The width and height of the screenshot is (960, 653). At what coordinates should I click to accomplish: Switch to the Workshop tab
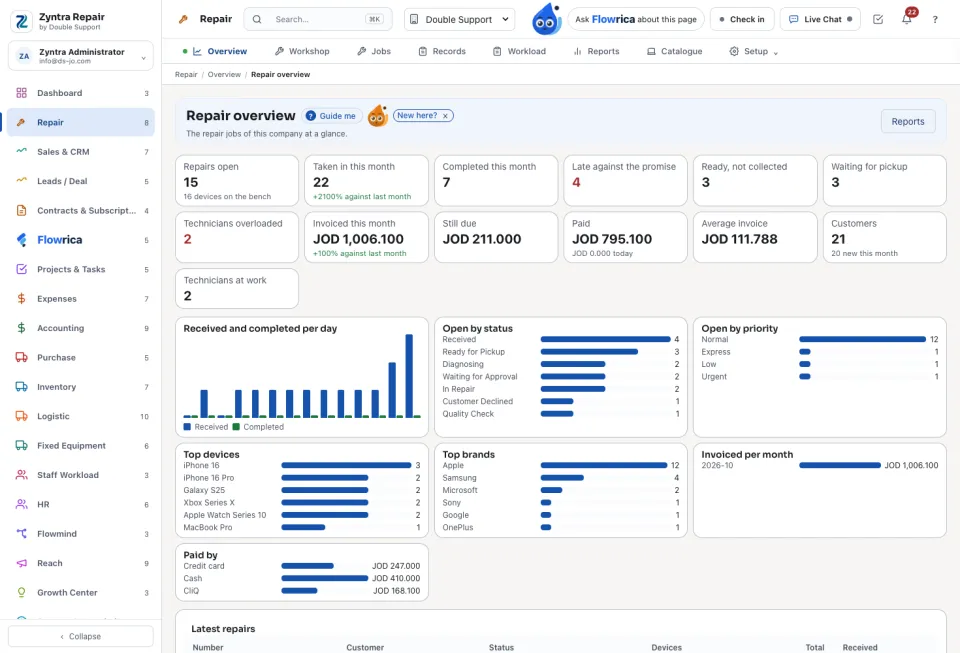tap(302, 51)
